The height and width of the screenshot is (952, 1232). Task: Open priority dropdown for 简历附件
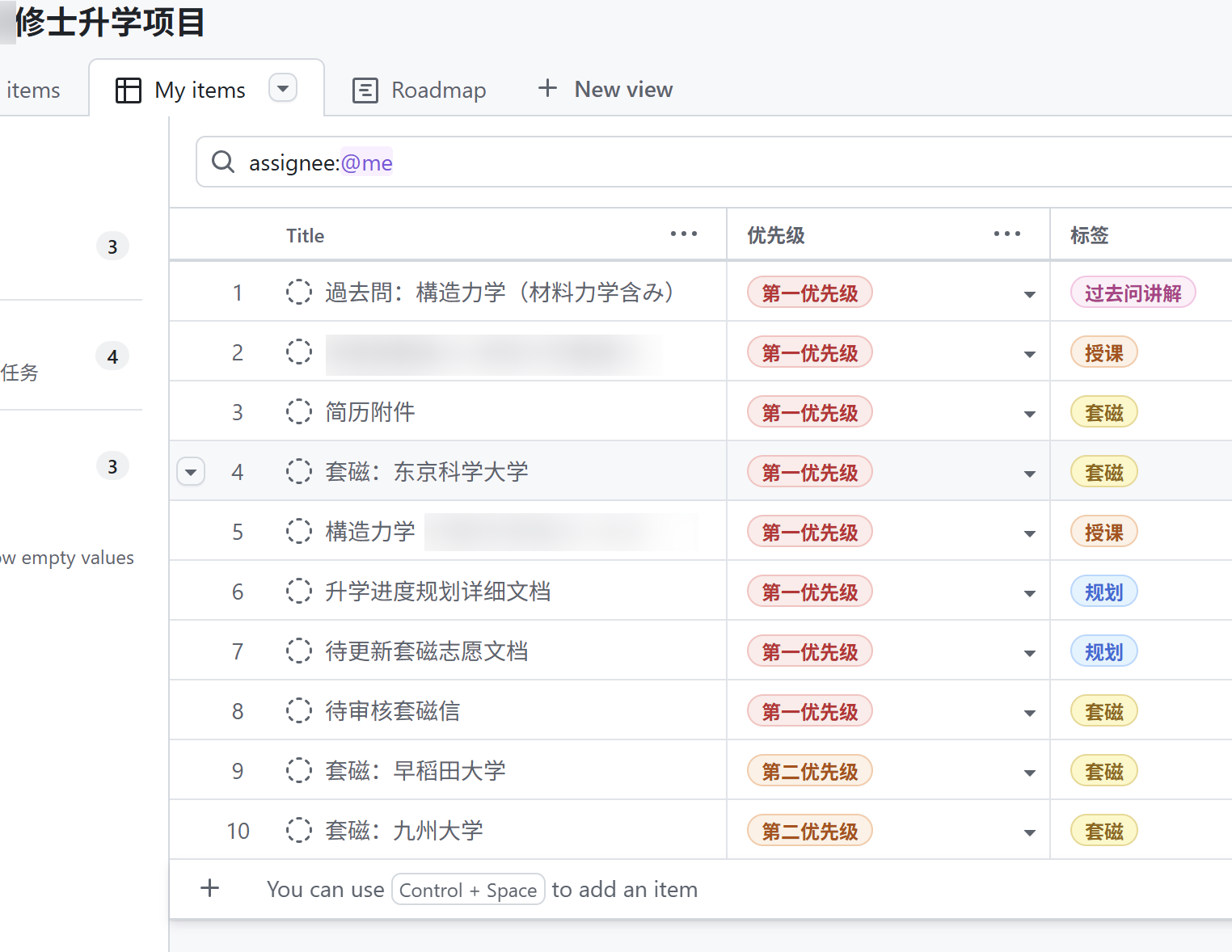1029,414
